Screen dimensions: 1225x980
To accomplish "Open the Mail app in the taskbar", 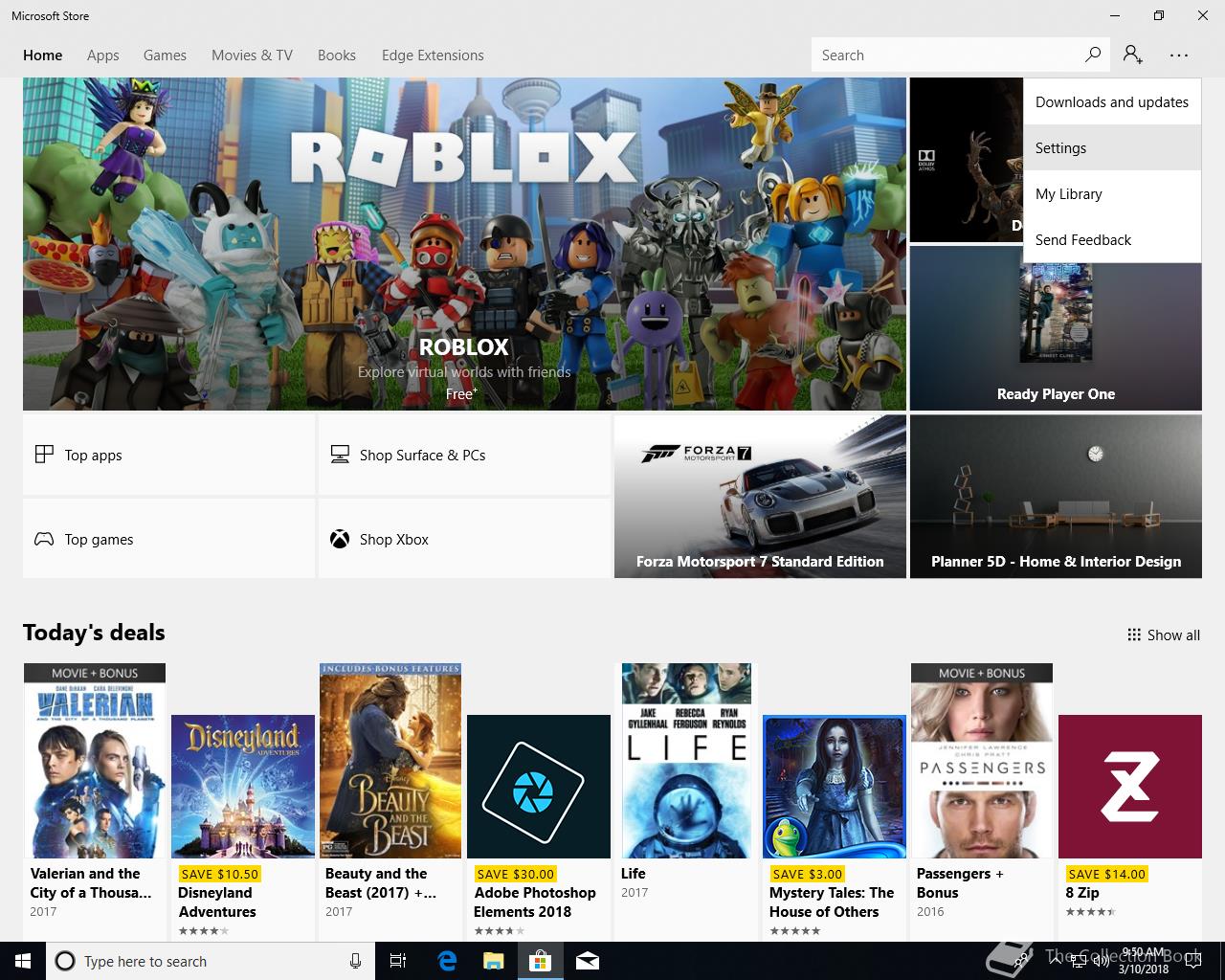I will [588, 961].
